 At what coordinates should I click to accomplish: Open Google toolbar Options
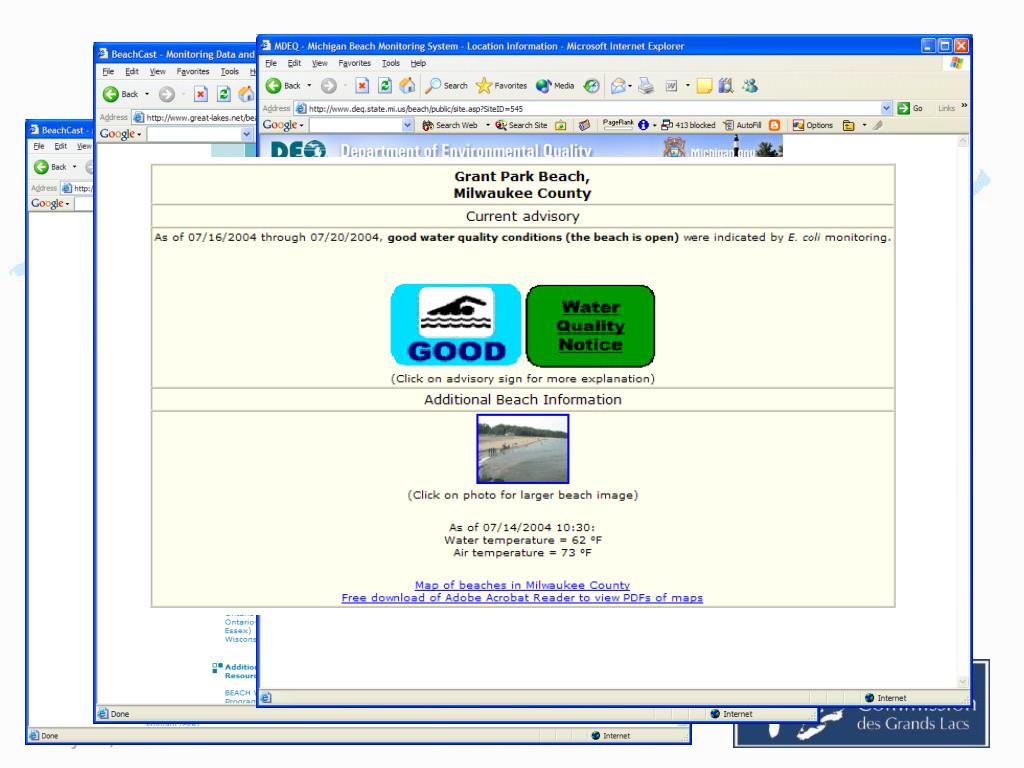click(x=813, y=125)
